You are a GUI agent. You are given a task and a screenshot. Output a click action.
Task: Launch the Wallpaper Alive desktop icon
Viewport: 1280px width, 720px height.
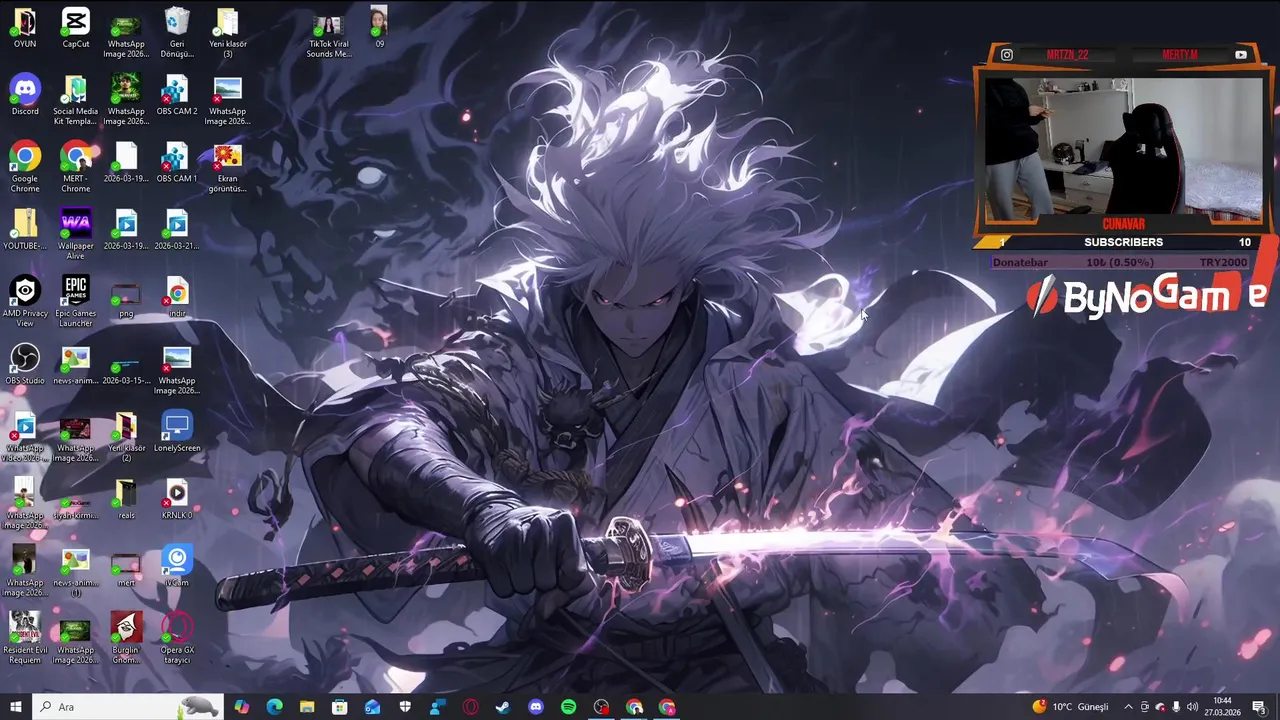click(76, 234)
